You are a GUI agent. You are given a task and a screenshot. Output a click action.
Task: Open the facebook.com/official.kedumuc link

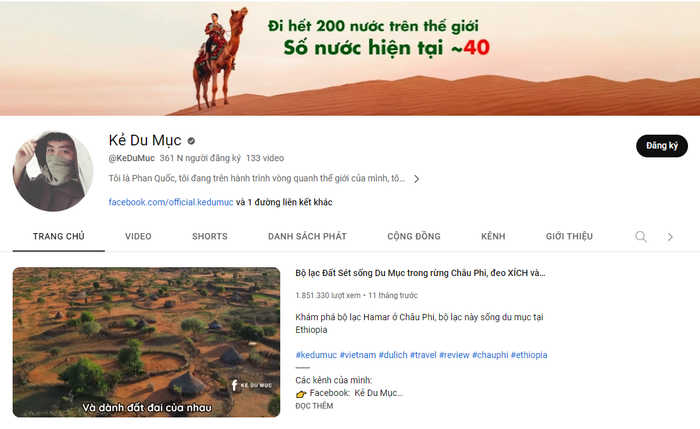coord(171,202)
